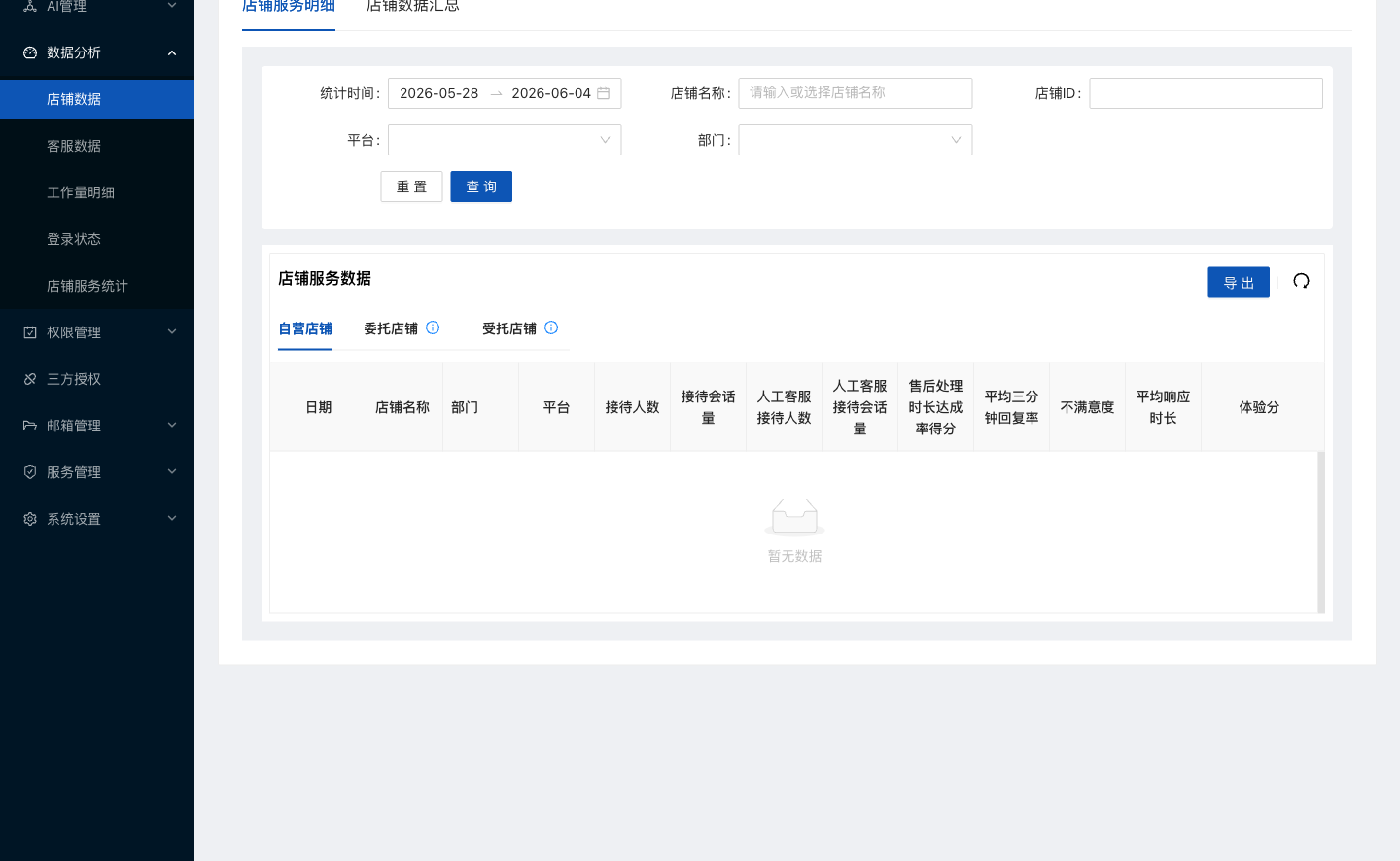The image size is (1400, 861).
Task: Click the 人工客服接待会话量 column header
Action: [859, 407]
